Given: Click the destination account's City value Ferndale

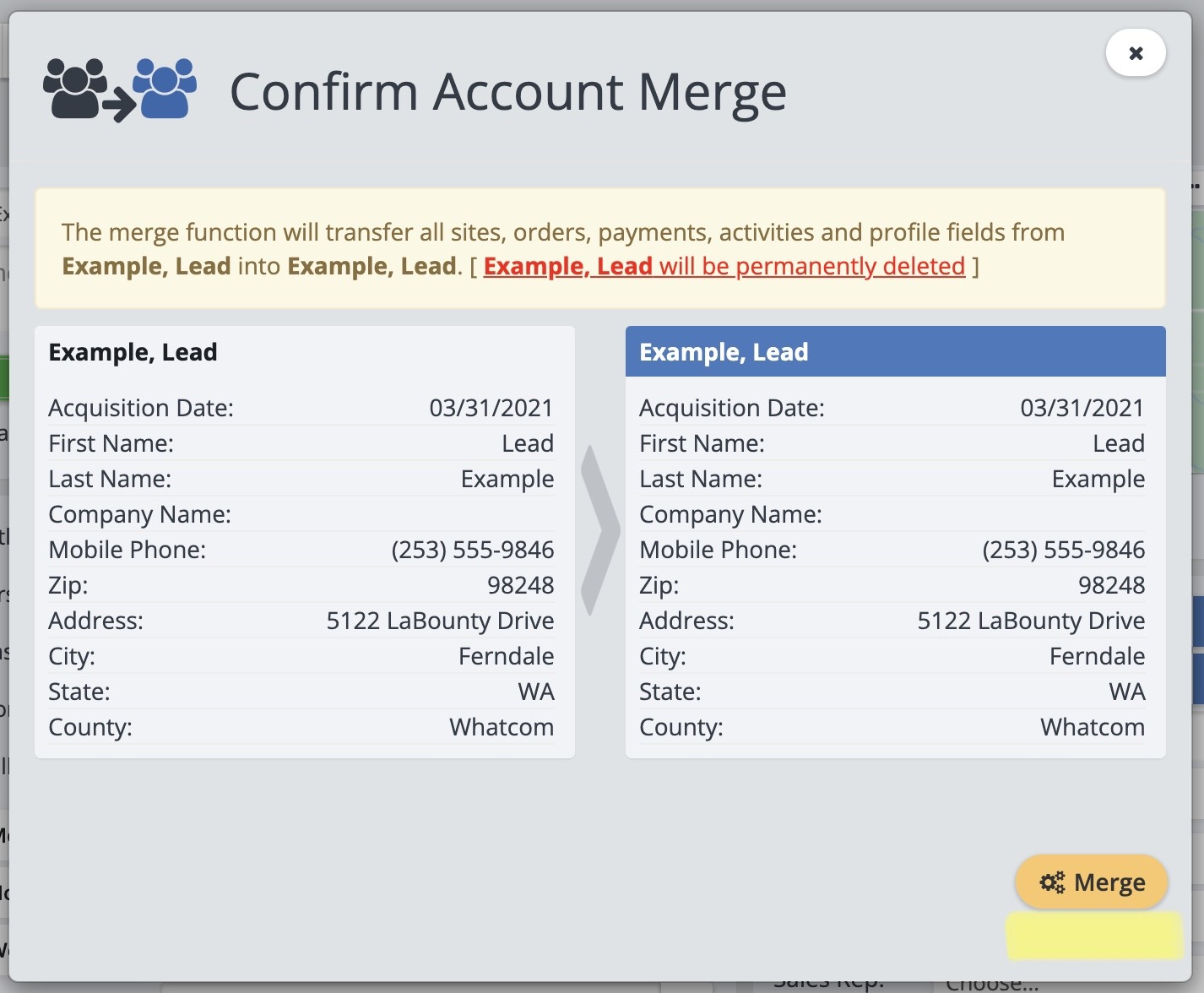Looking at the screenshot, I should (1097, 656).
